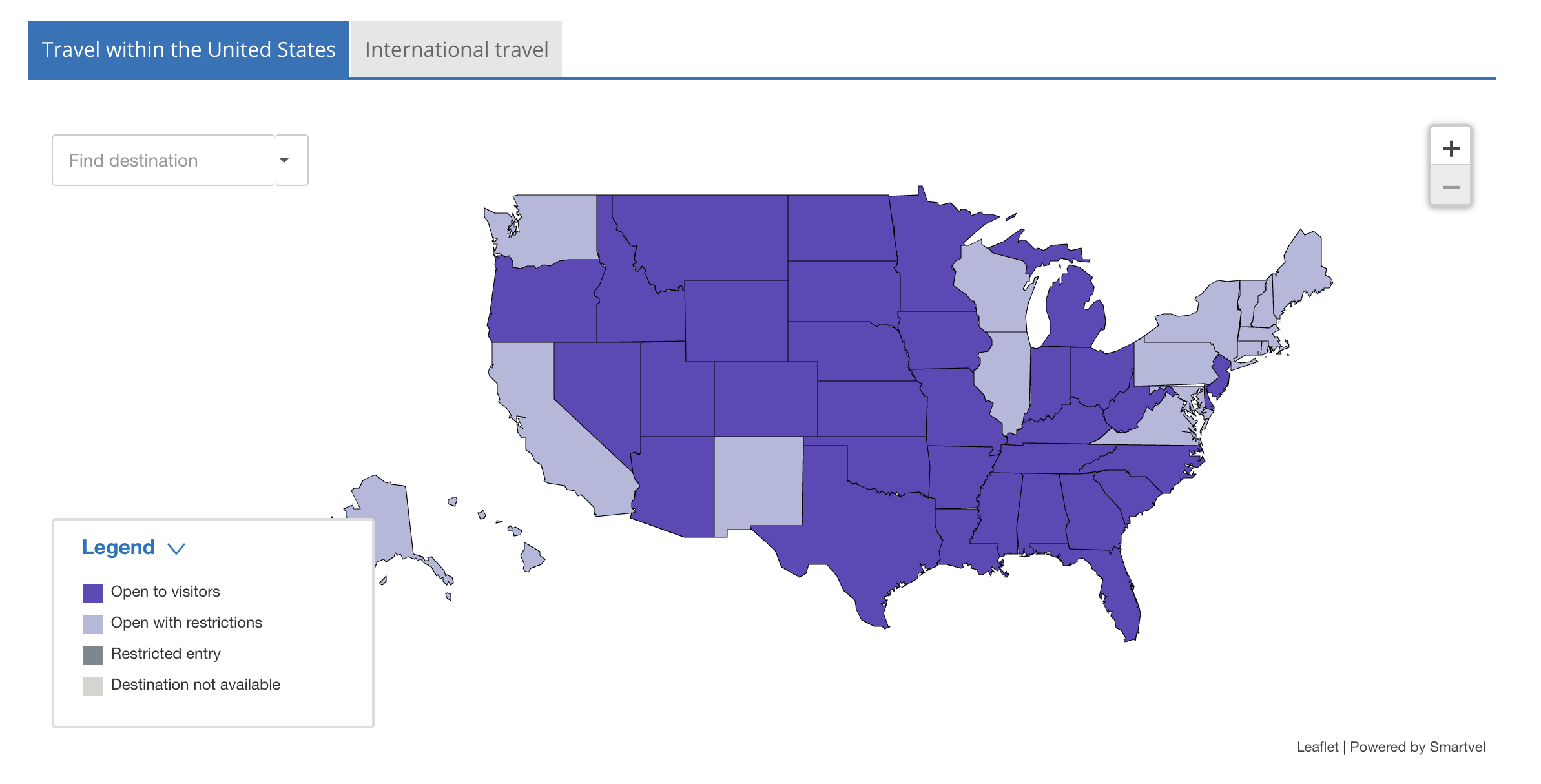
Task: Select New Mexico on the map
Action: pyautogui.click(x=759, y=481)
